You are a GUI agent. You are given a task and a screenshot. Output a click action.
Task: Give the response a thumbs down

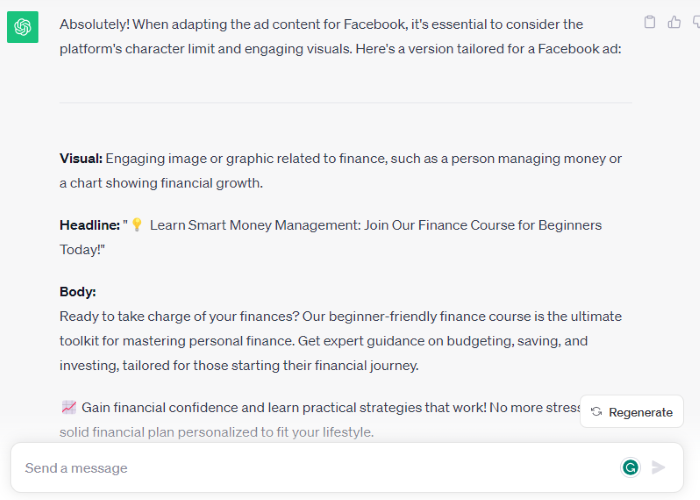695,22
